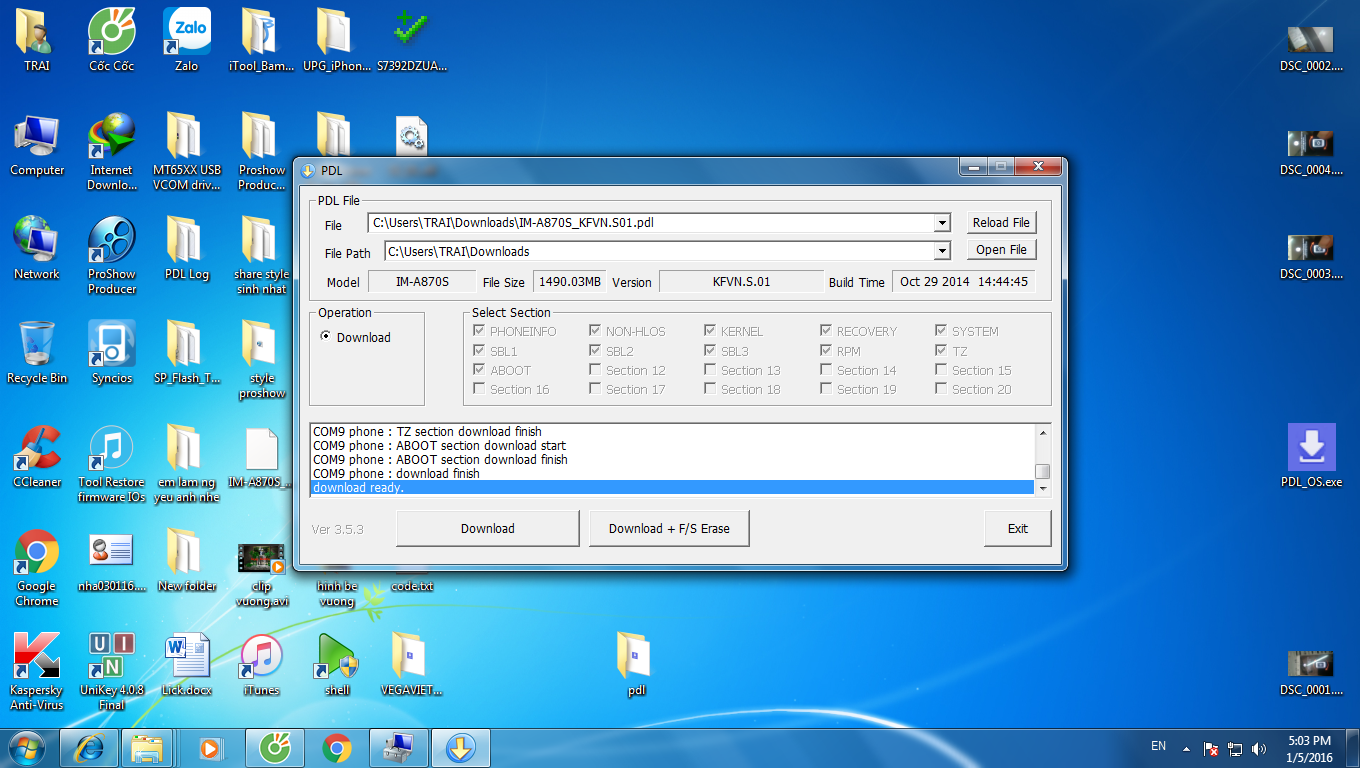Screen dimensions: 1360x768
Task: Toggle the TZ section checkbox
Action: pyautogui.click(x=942, y=351)
